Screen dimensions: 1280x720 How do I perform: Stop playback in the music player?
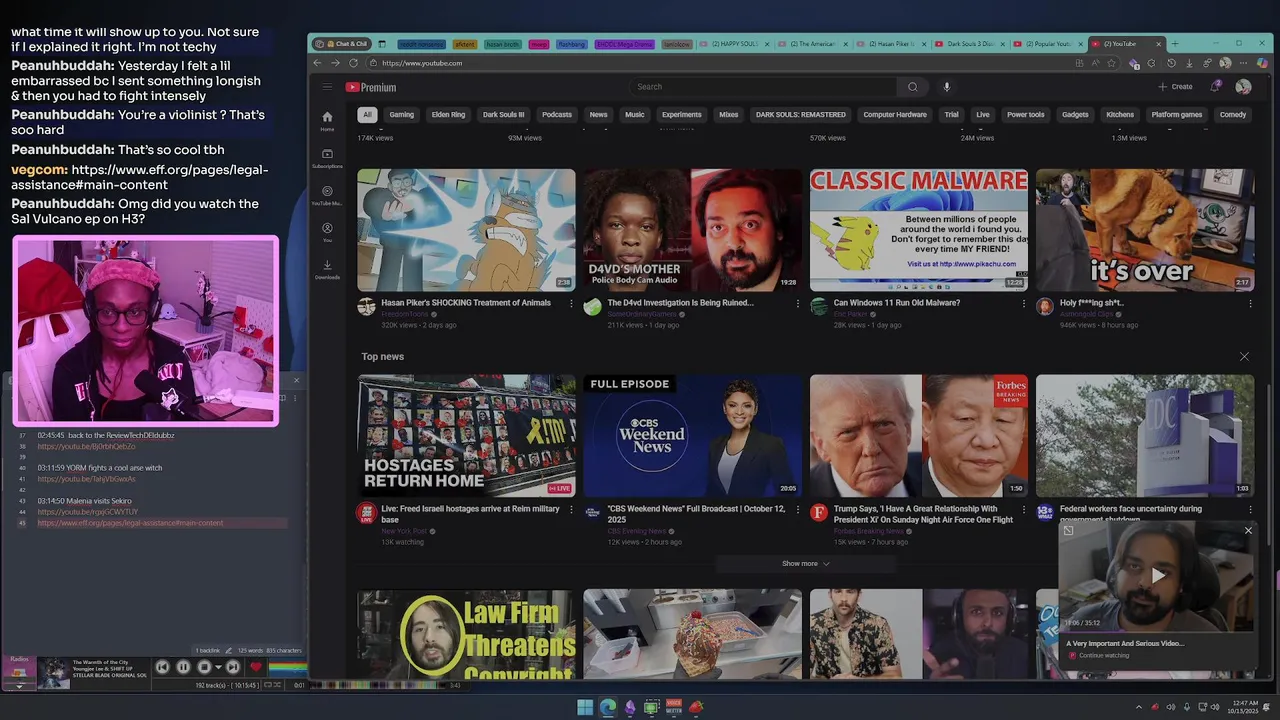(204, 667)
